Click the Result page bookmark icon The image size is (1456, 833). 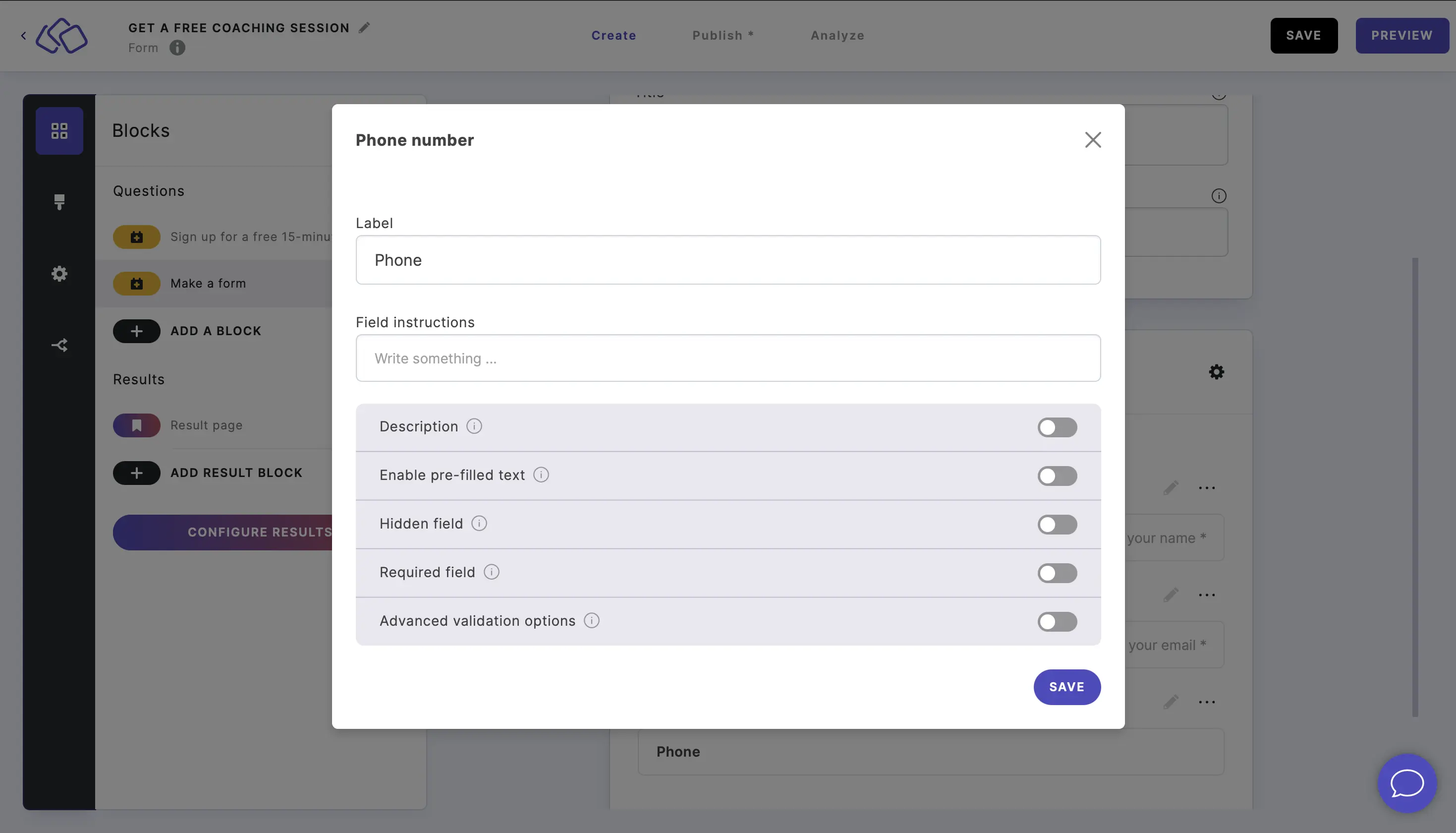pyautogui.click(x=137, y=425)
